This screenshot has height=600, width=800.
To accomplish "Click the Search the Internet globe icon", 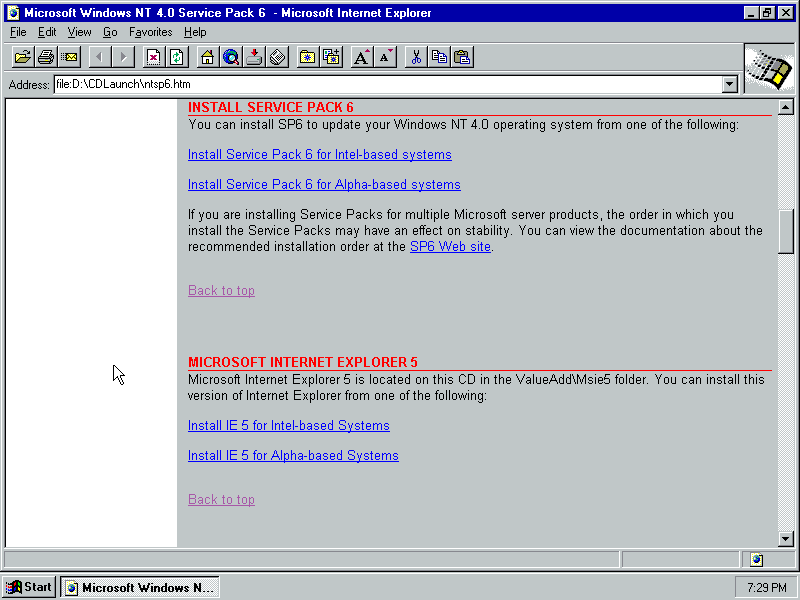I will (x=231, y=57).
